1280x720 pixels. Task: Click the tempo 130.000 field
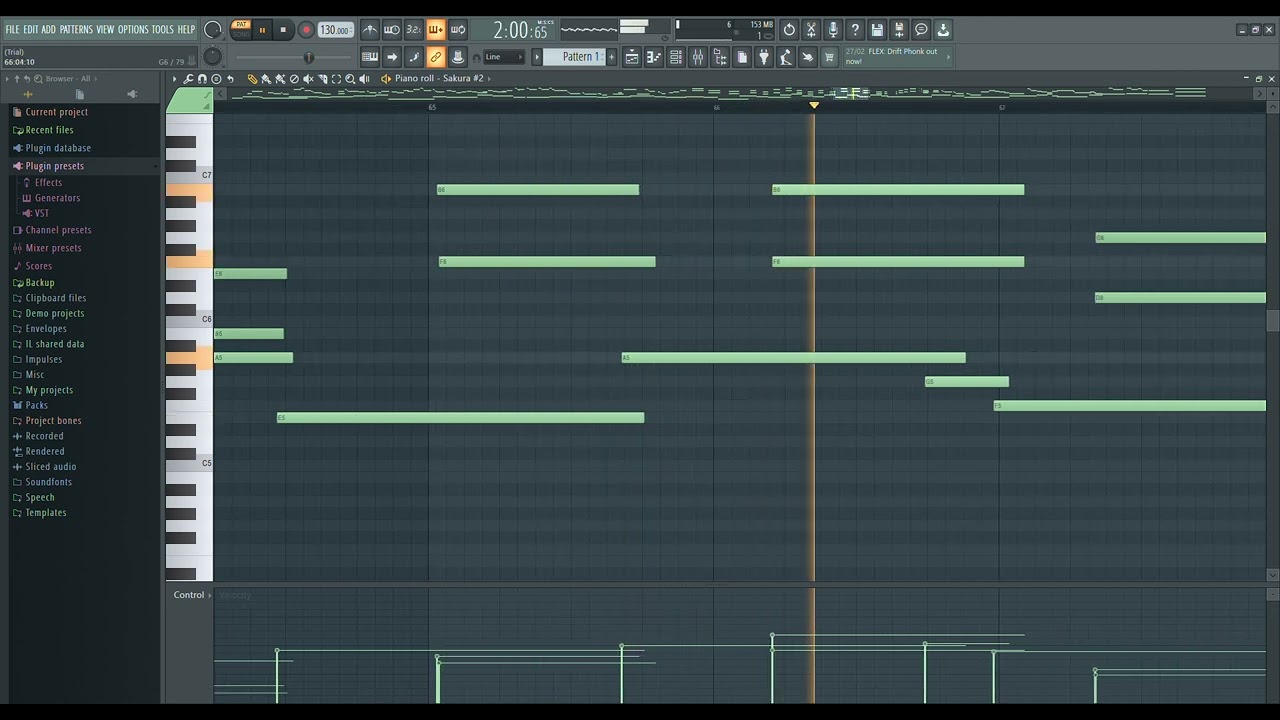pyautogui.click(x=335, y=30)
